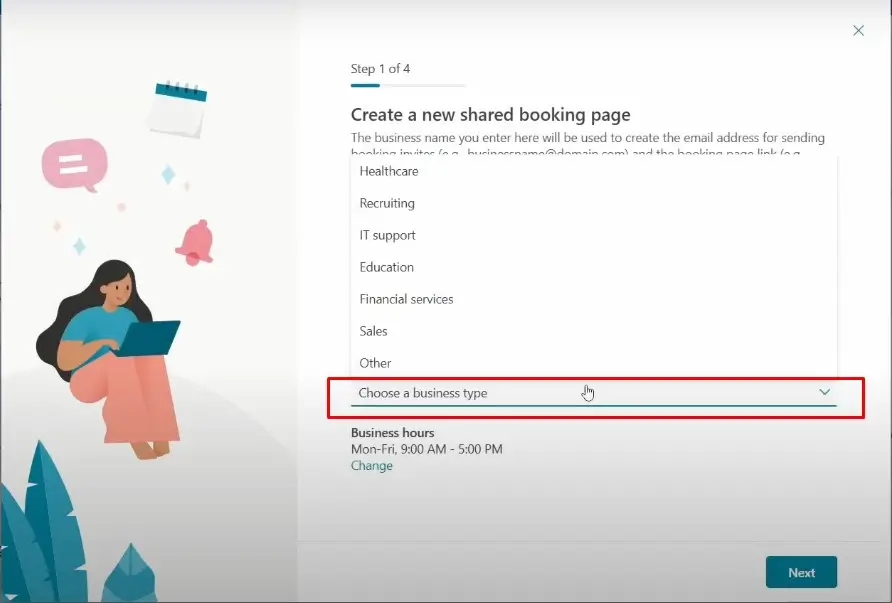Click the pink speech bubble icon
892x603 pixels.
click(74, 164)
